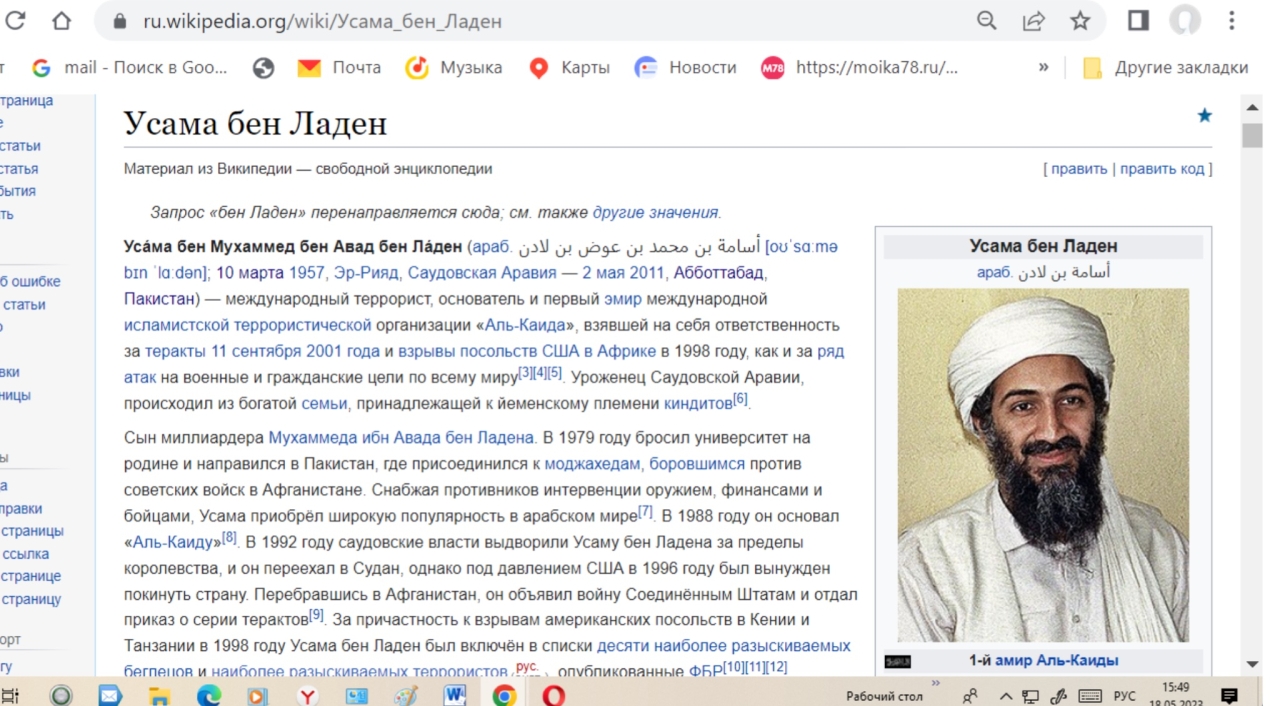Open the Chrome profile avatar
This screenshot has height=706, width=1280.
click(x=1185, y=20)
